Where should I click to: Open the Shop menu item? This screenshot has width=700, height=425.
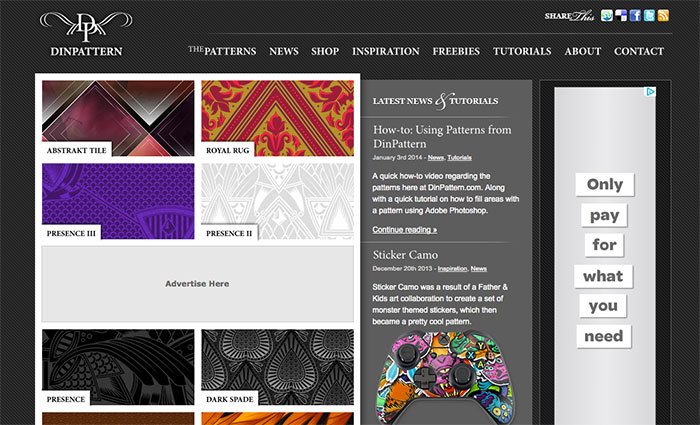(325, 51)
